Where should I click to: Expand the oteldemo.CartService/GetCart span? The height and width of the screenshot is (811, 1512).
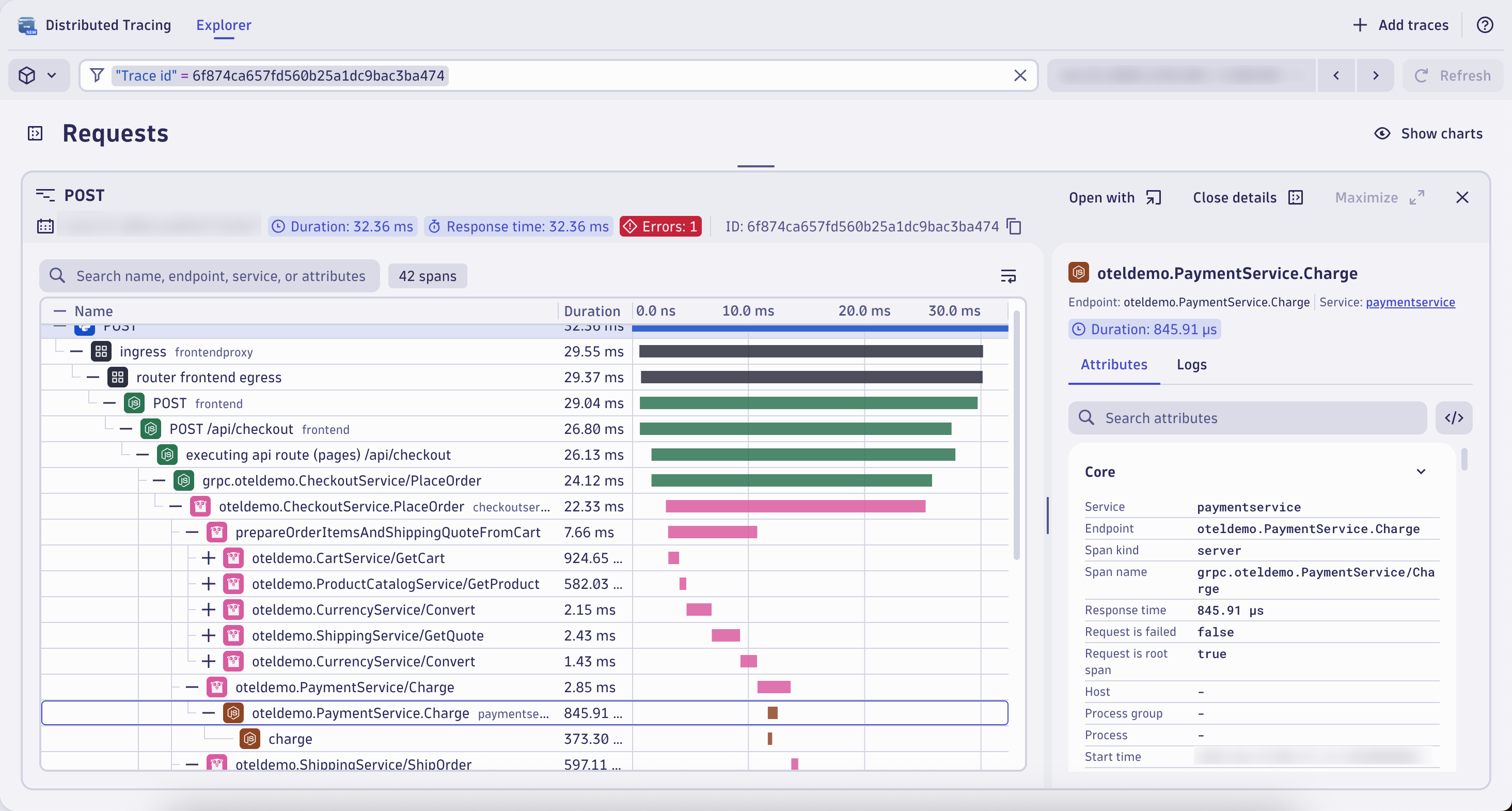click(209, 558)
